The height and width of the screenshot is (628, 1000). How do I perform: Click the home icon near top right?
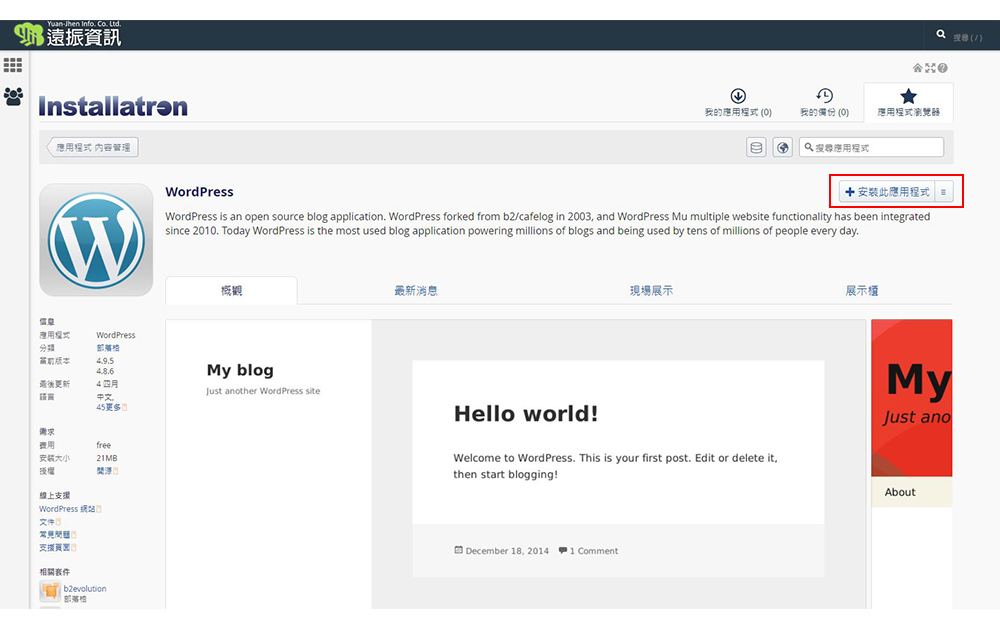(918, 68)
